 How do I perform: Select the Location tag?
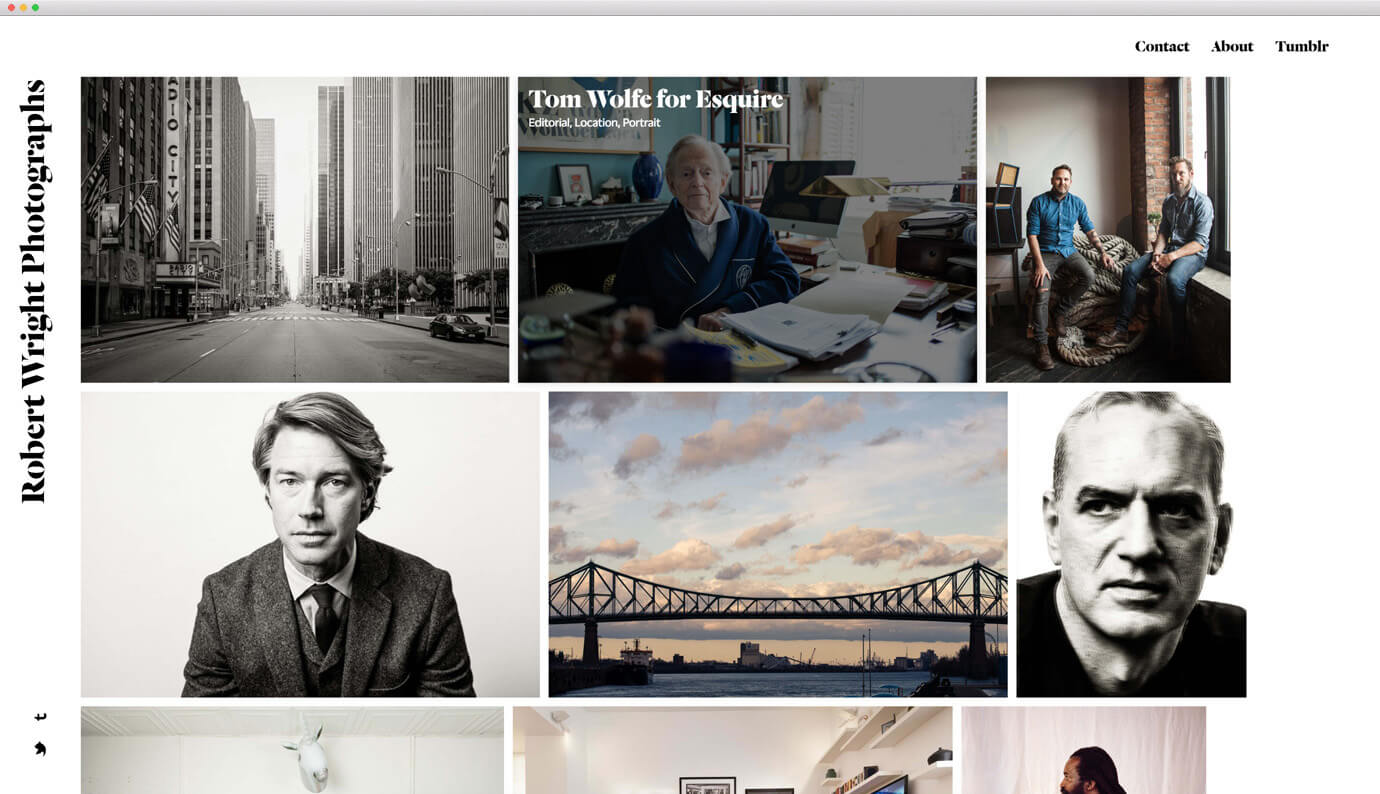pyautogui.click(x=596, y=123)
